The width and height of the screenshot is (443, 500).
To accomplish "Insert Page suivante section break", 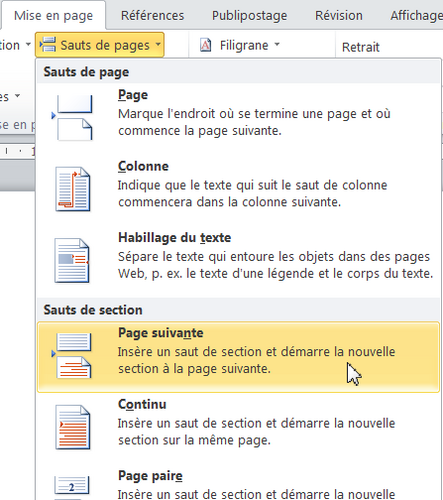I will click(238, 357).
